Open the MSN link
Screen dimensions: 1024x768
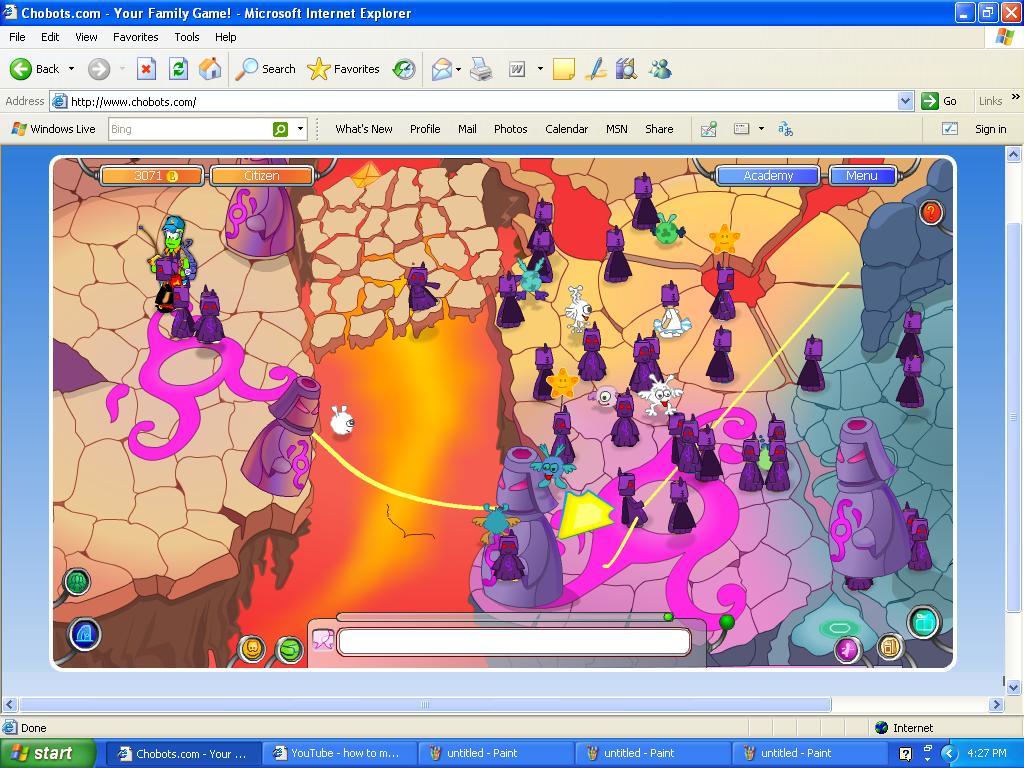(616, 129)
